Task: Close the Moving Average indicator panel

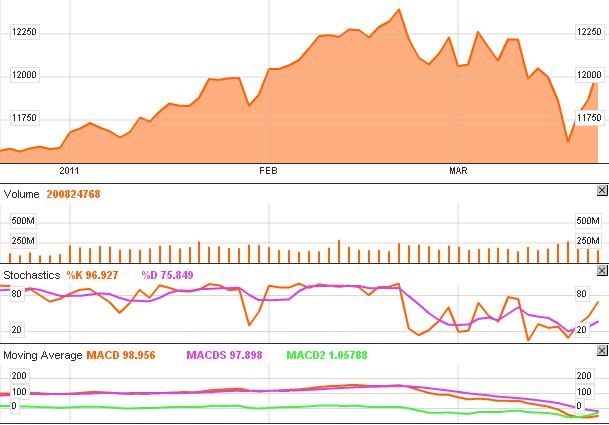Action: 601,352
